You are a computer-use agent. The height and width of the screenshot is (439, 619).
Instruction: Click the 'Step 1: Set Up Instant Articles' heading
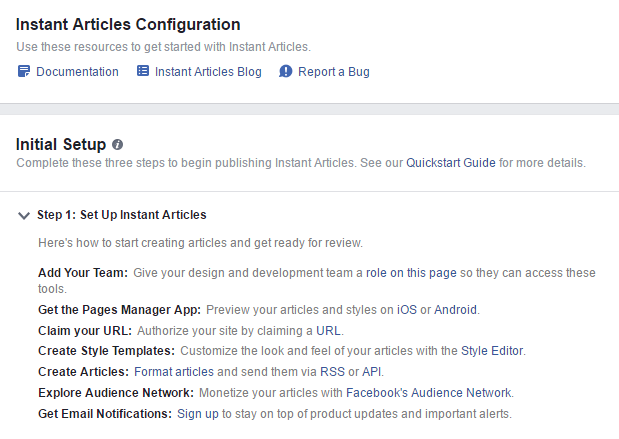point(122,215)
